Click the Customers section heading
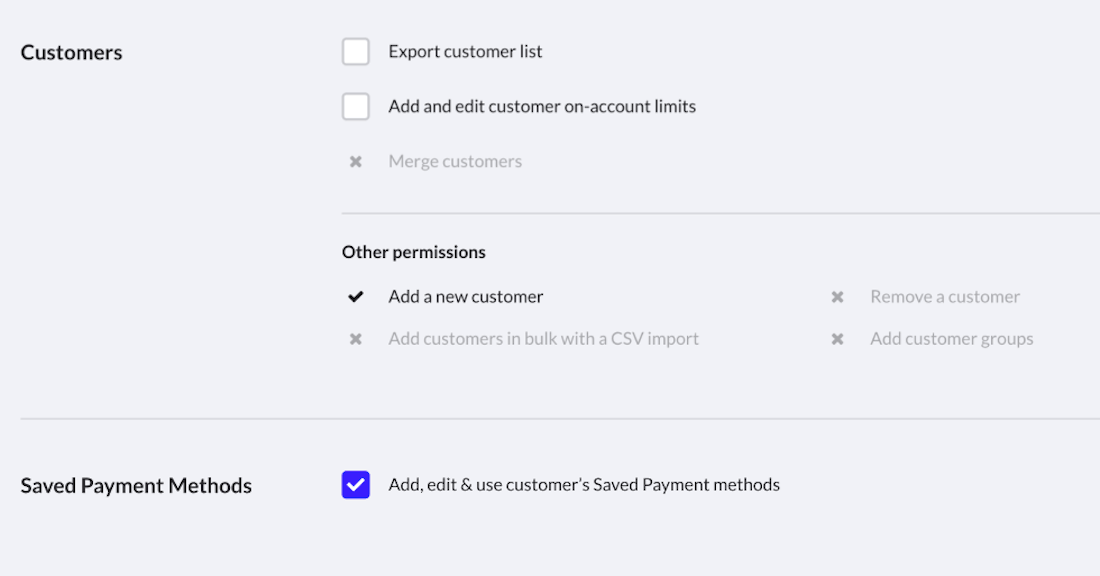Image resolution: width=1100 pixels, height=576 pixels. [x=71, y=53]
